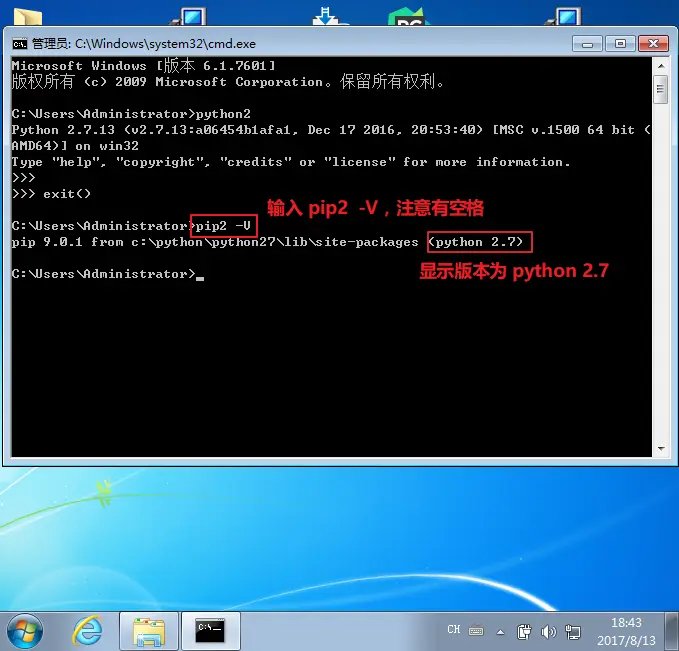Open the Windows Start menu

(24, 631)
